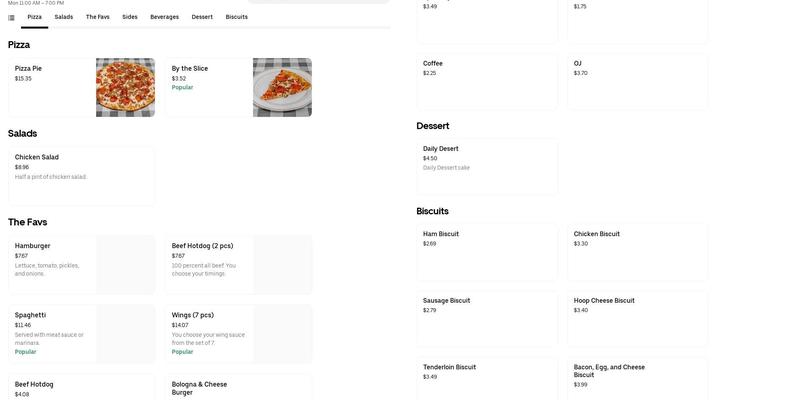Open the Tenderloin Biscuit item
The height and width of the screenshot is (400, 800).
click(487, 378)
